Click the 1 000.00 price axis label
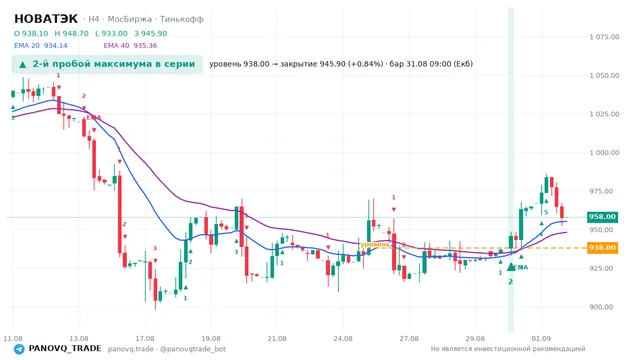Image resolution: width=640 pixels, height=360 pixels. [x=604, y=153]
